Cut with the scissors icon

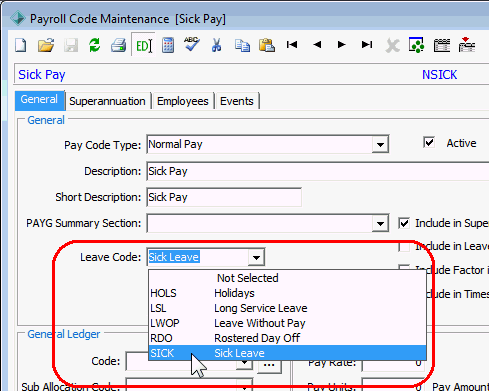[216, 45]
